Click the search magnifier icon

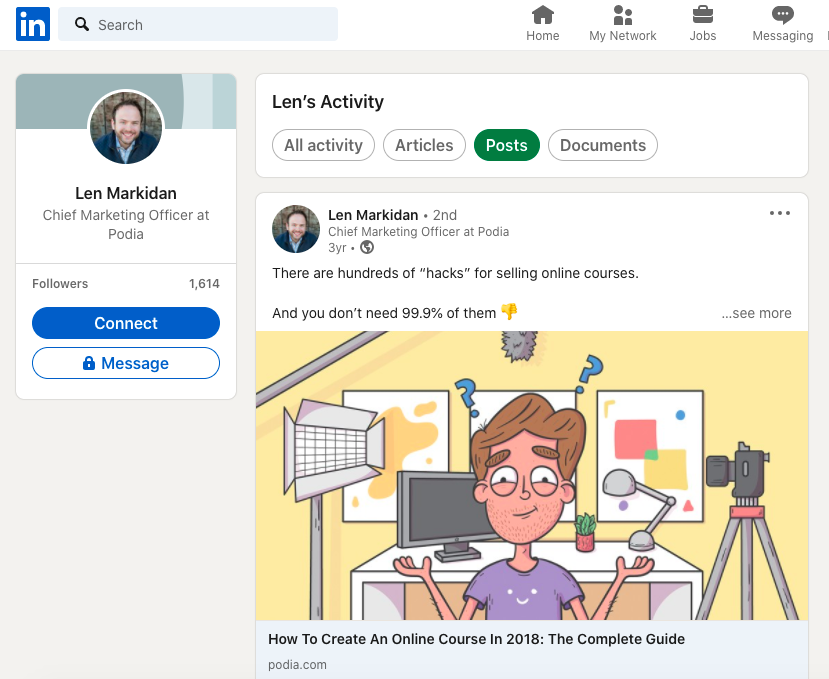point(82,25)
